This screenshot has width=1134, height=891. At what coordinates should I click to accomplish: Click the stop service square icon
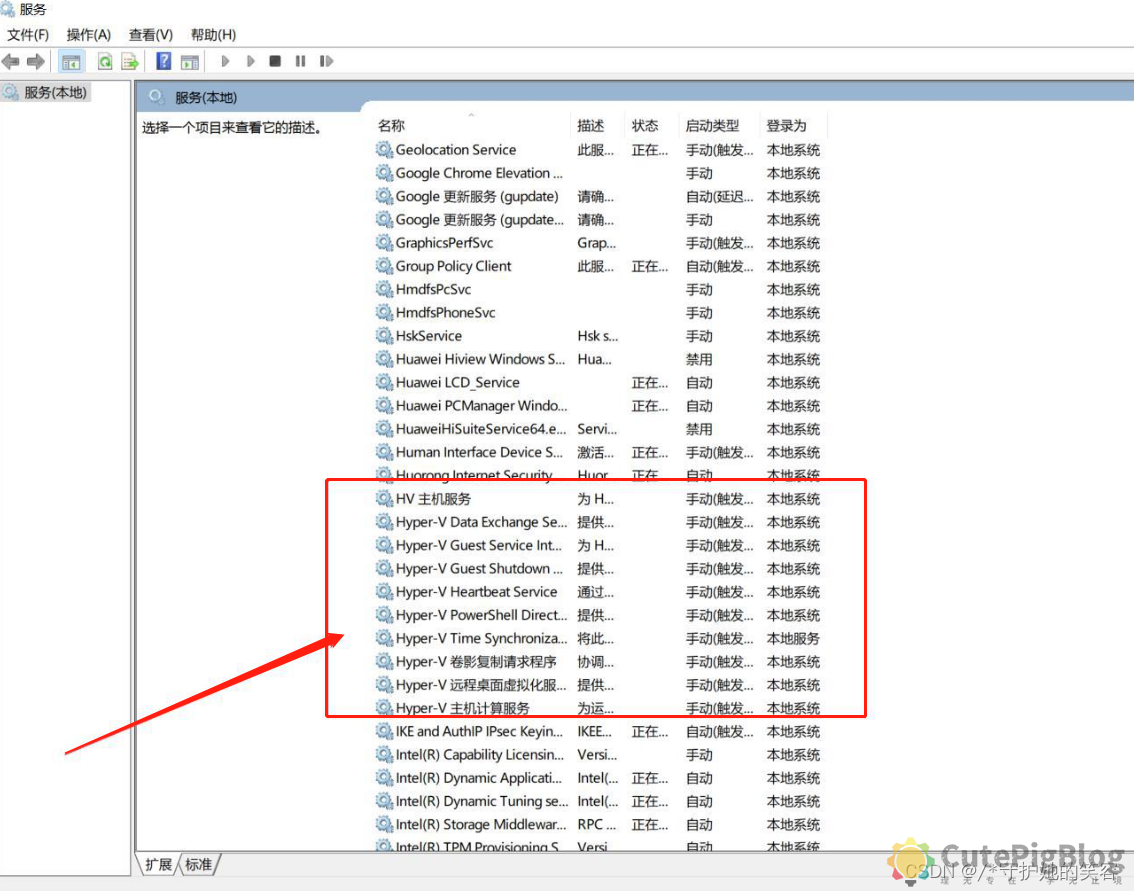pos(274,61)
